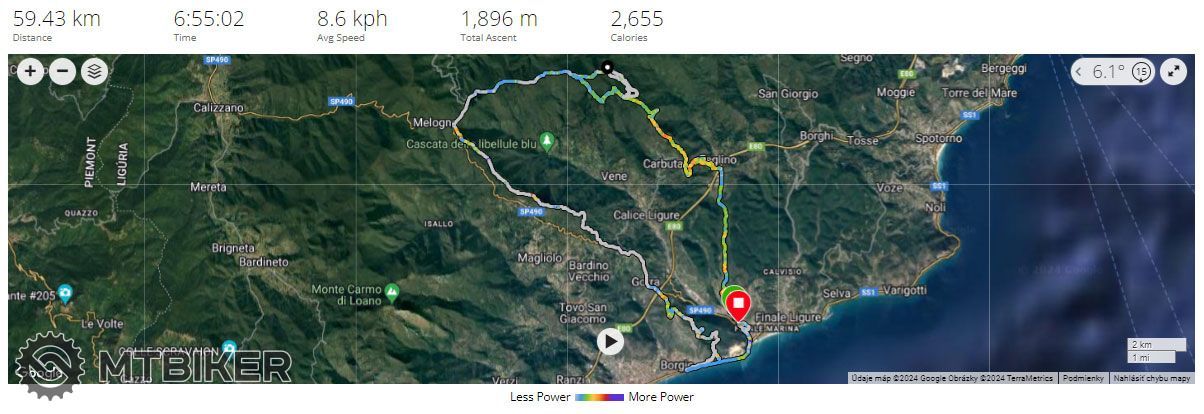Click the Monte Carmo di Loano peak icon
Screen dimensions: 1204x414
pyautogui.click(x=392, y=293)
